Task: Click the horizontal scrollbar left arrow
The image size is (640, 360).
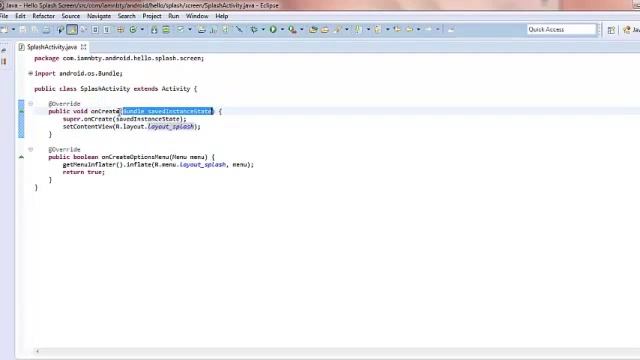Action: coord(38,351)
